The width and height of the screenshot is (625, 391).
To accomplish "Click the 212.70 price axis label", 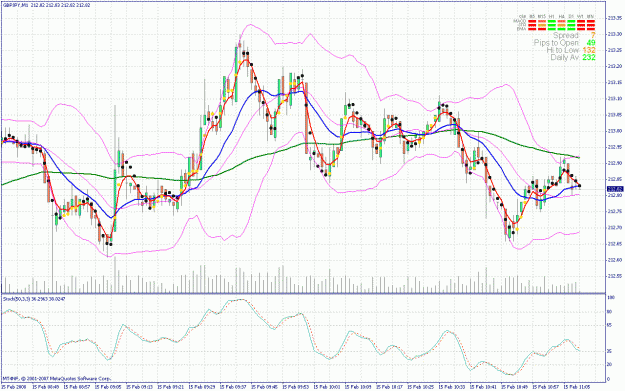I will pos(615,228).
